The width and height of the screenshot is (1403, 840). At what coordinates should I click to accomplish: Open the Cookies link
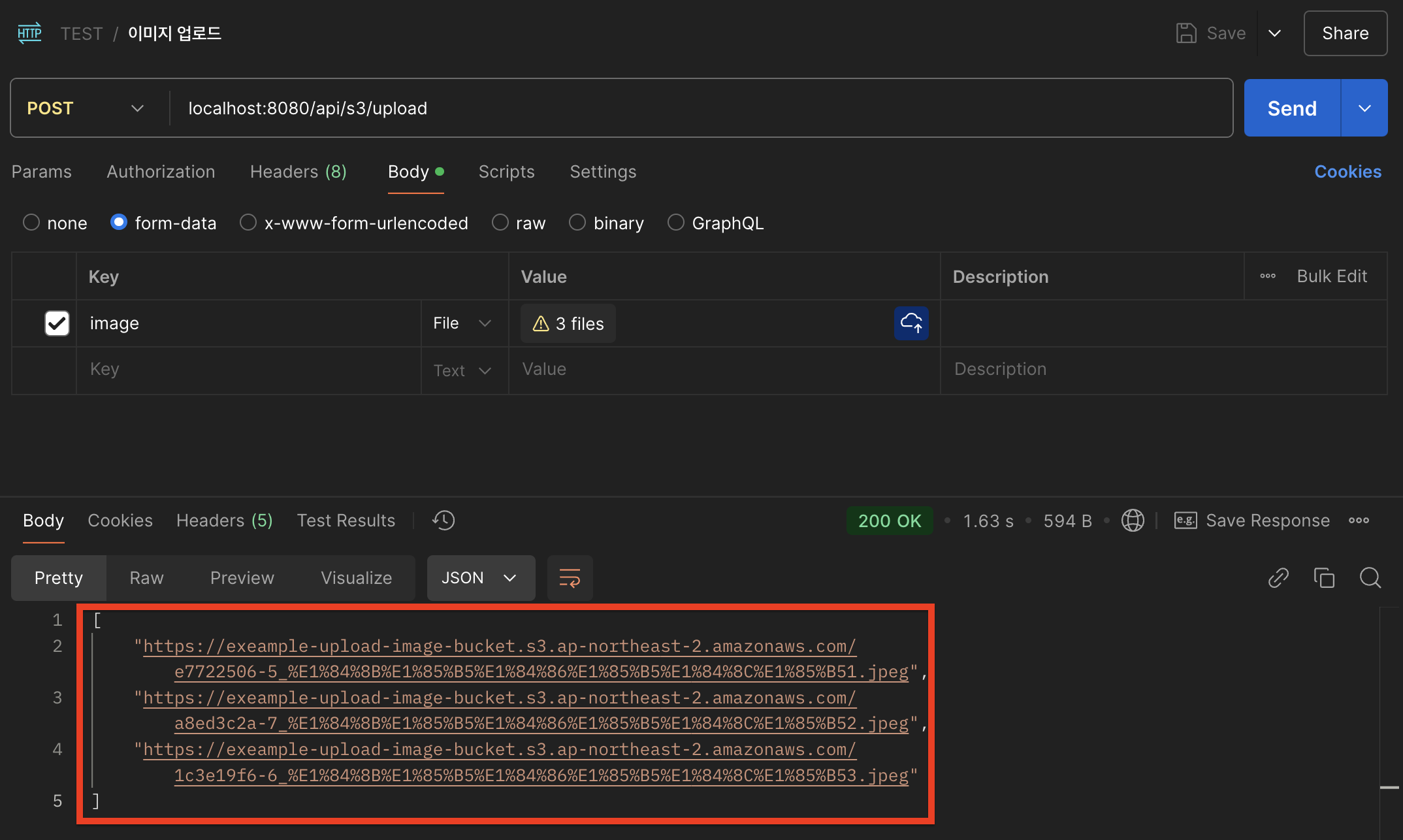pos(1347,172)
